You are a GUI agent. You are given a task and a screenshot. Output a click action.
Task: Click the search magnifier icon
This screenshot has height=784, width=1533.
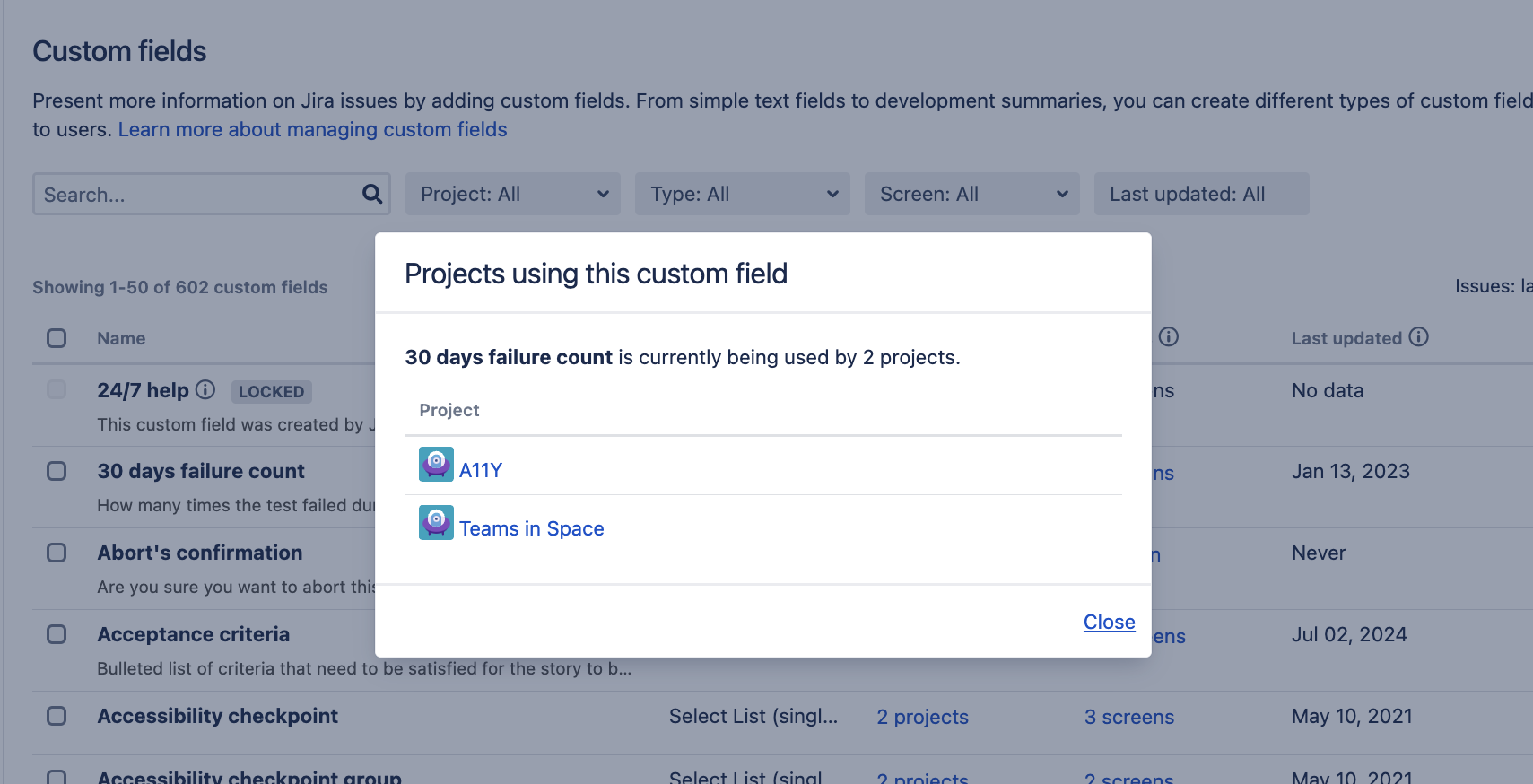click(371, 194)
